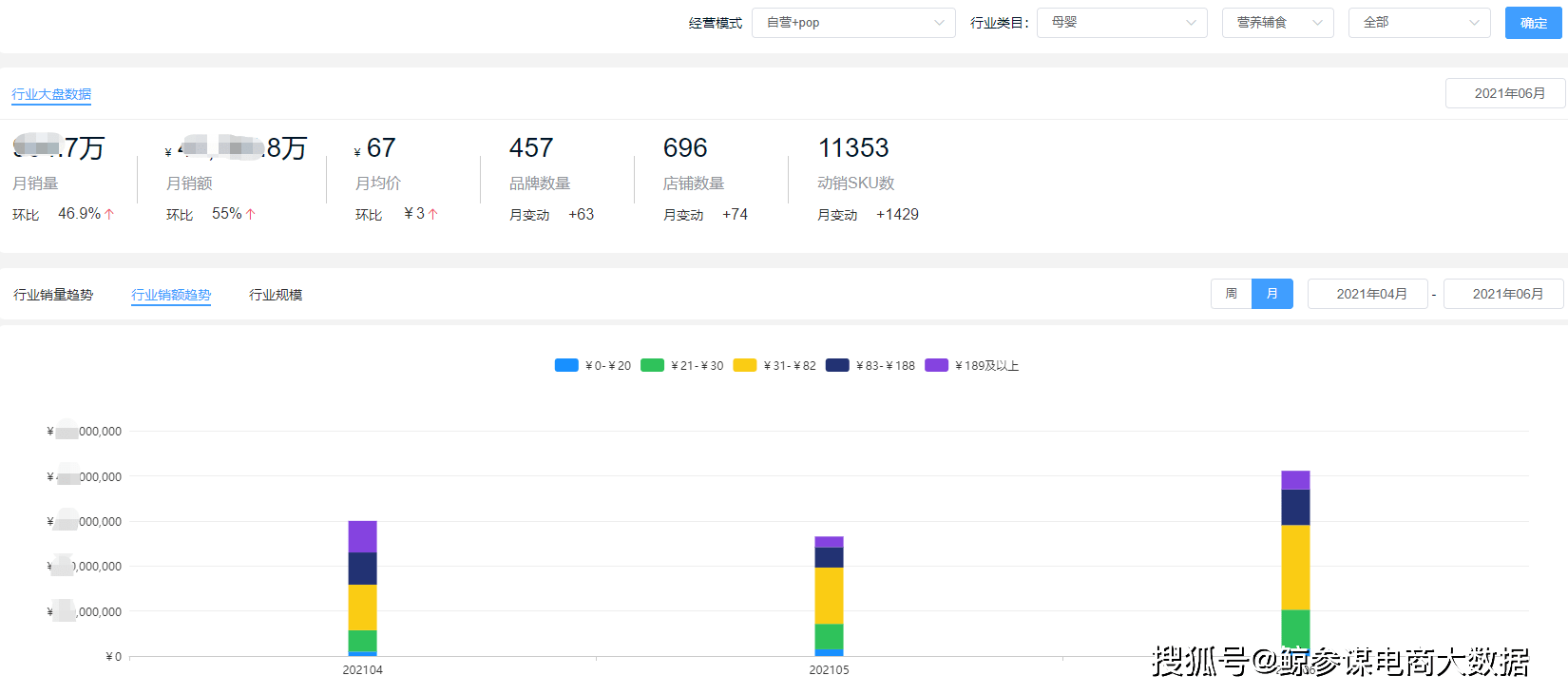
Task: Click the yellow segment of the 202105 bar
Action: point(830,595)
